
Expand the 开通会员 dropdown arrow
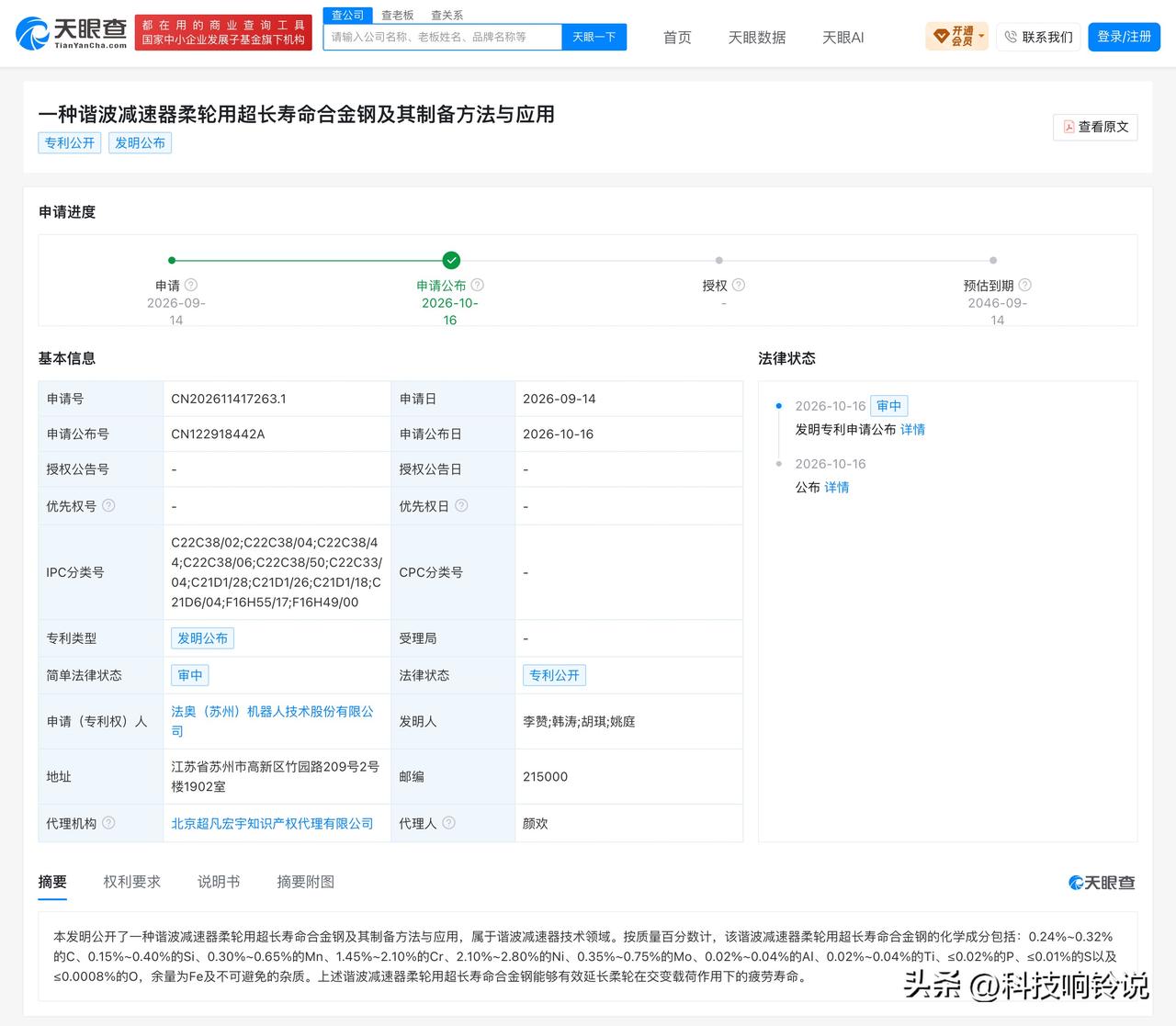point(981,37)
